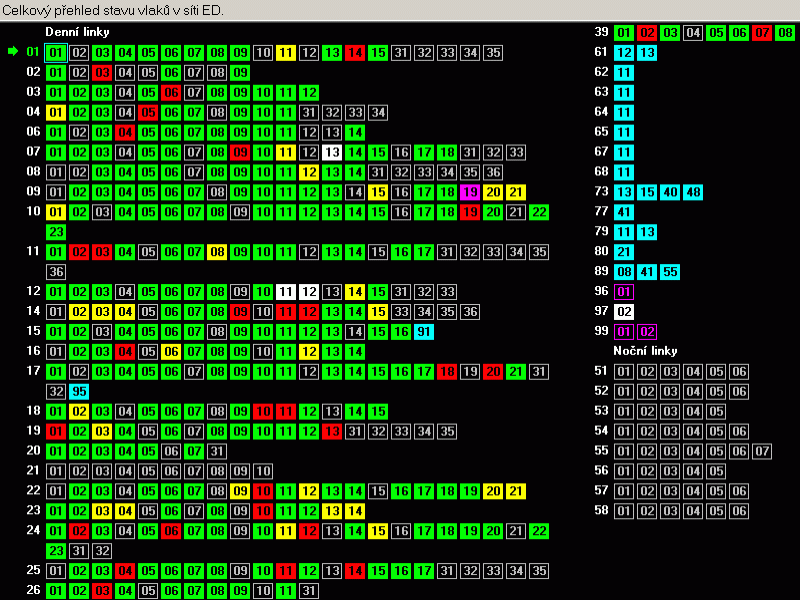800x600 pixels.
Task: Select yellow train 14 on line 12
Action: [x=355, y=291]
